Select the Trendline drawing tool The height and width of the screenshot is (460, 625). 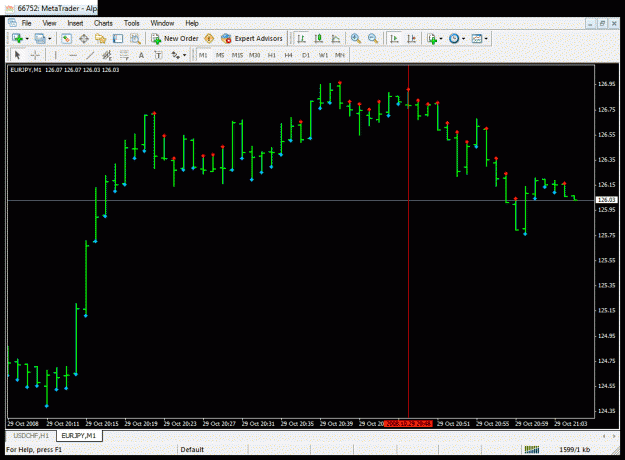[90, 55]
